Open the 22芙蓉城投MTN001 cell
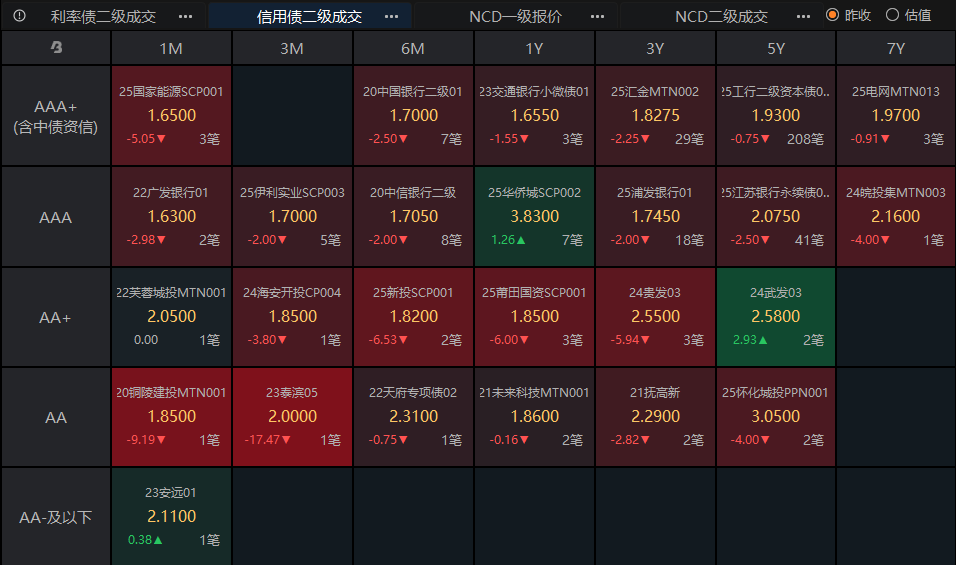This screenshot has width=956, height=565. 171,317
